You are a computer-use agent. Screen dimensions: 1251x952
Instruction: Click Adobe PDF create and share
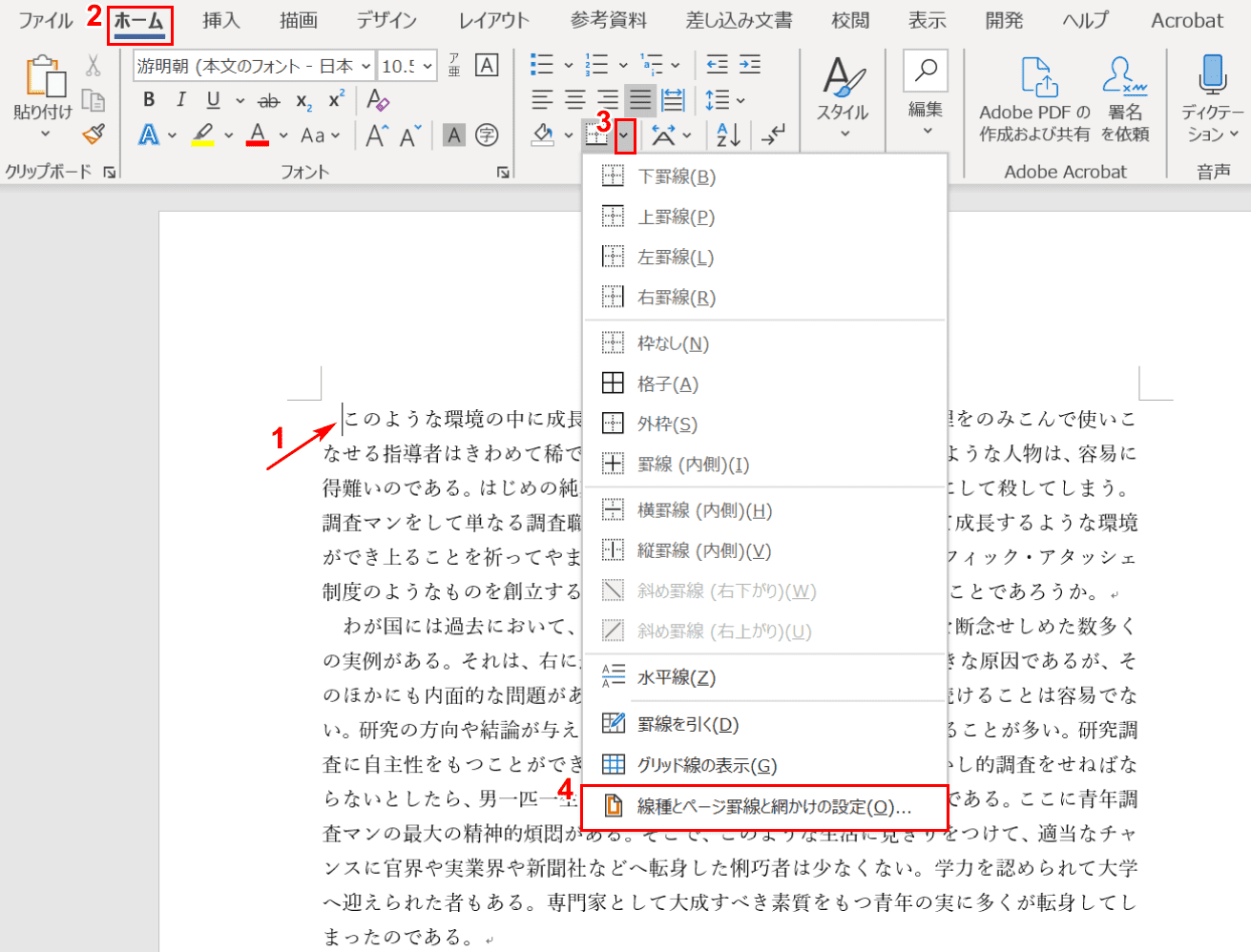[1034, 99]
